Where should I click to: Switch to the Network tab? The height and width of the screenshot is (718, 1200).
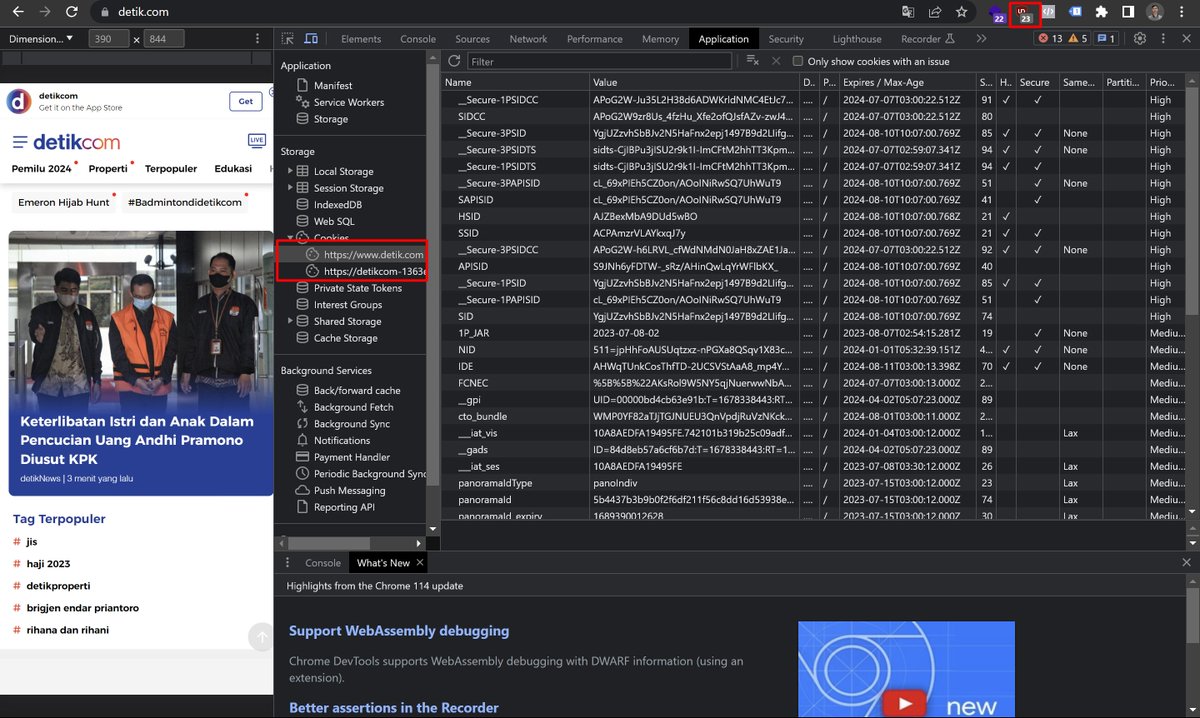(528, 39)
